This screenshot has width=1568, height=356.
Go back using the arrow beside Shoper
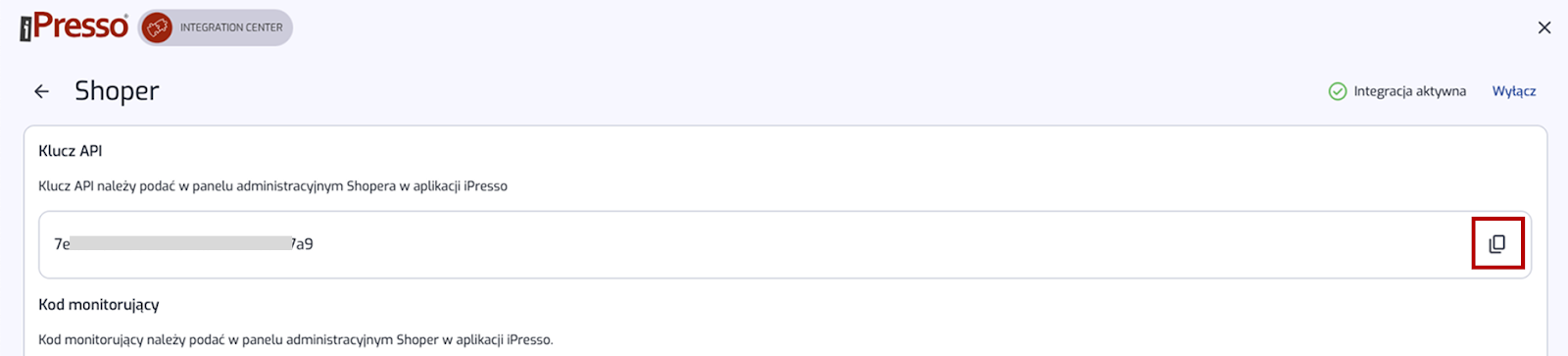41,91
